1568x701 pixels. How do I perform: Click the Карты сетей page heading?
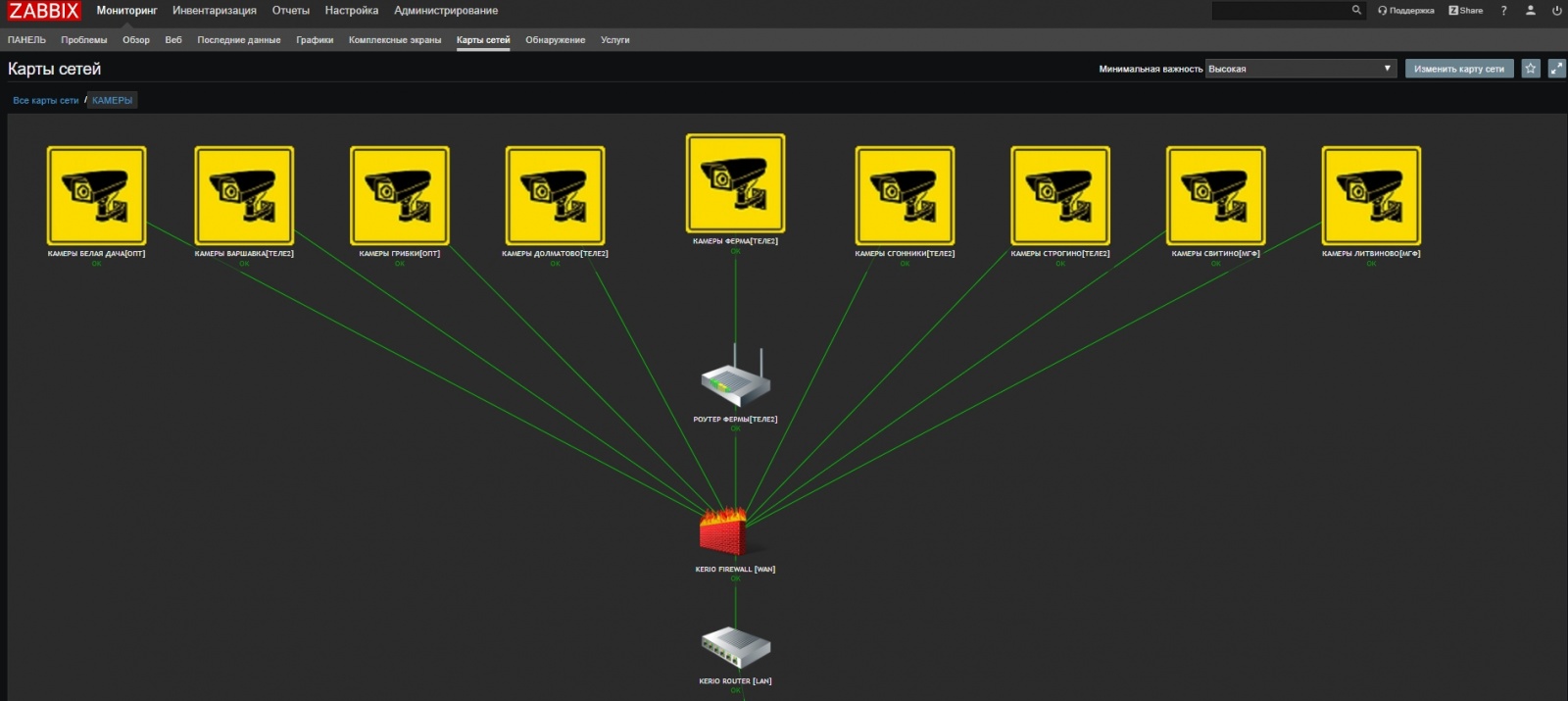coord(55,69)
